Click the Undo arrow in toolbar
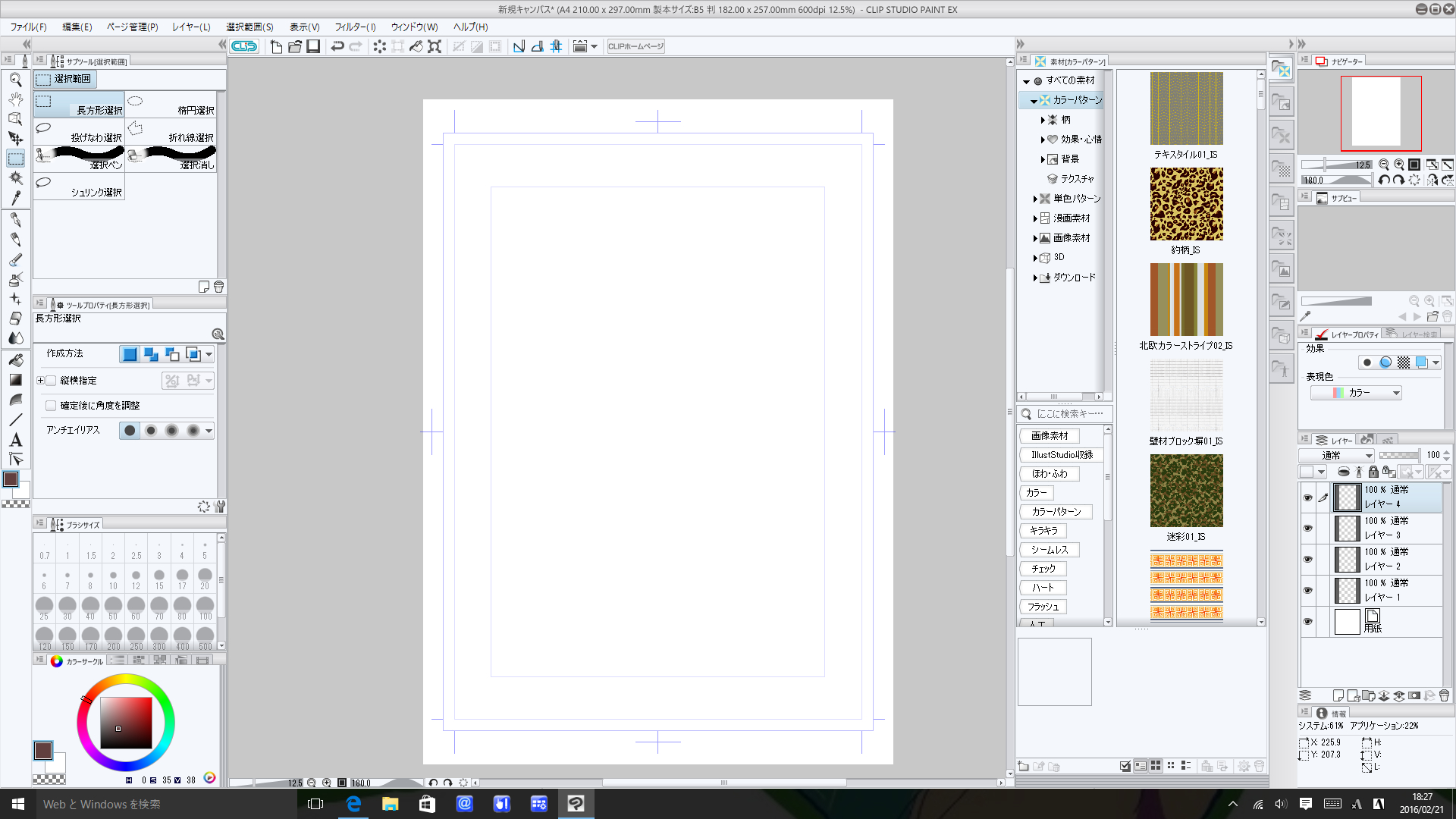Viewport: 1456px width, 819px height. [x=337, y=46]
